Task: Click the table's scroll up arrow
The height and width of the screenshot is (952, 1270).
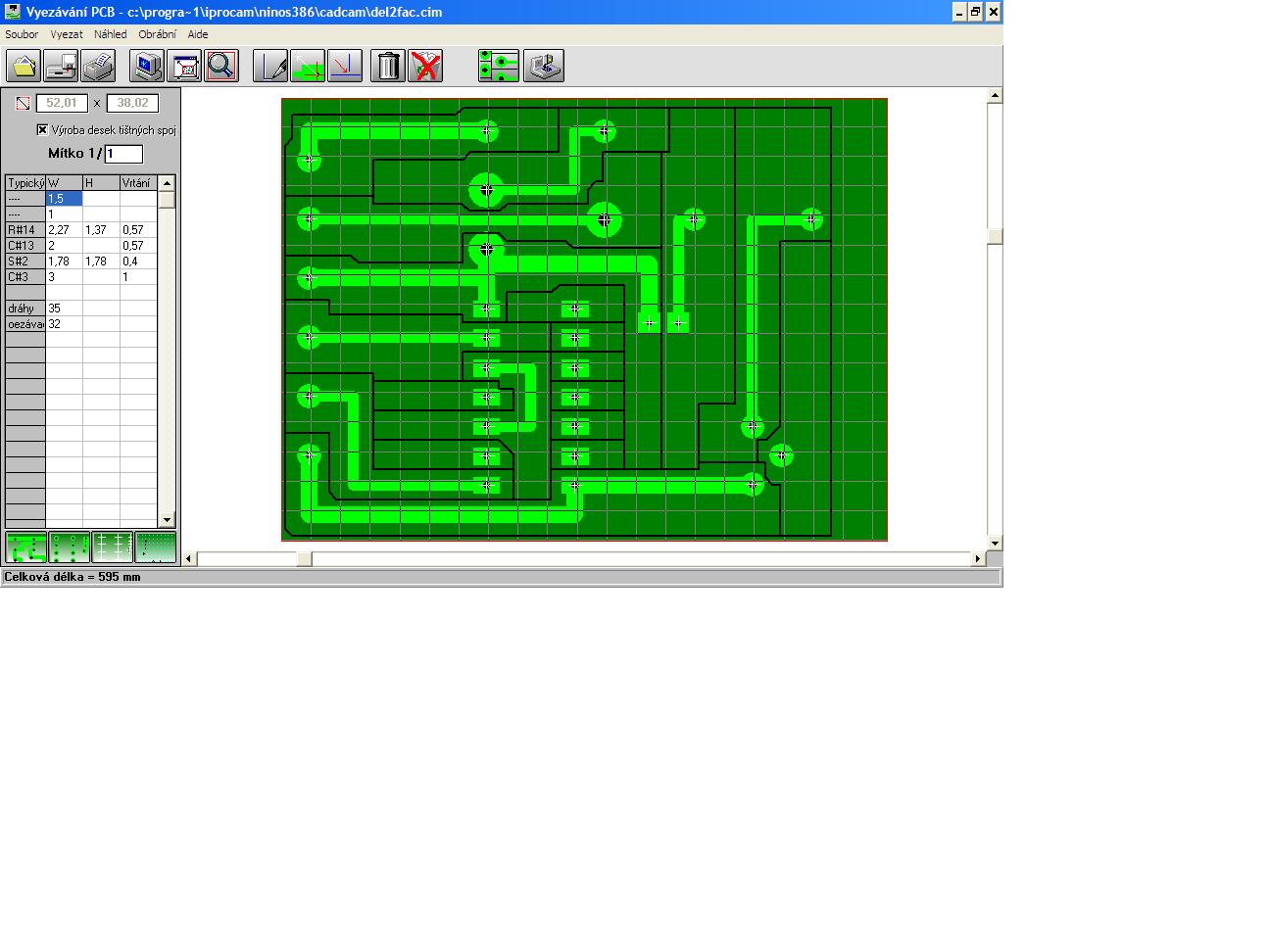Action: point(167,183)
